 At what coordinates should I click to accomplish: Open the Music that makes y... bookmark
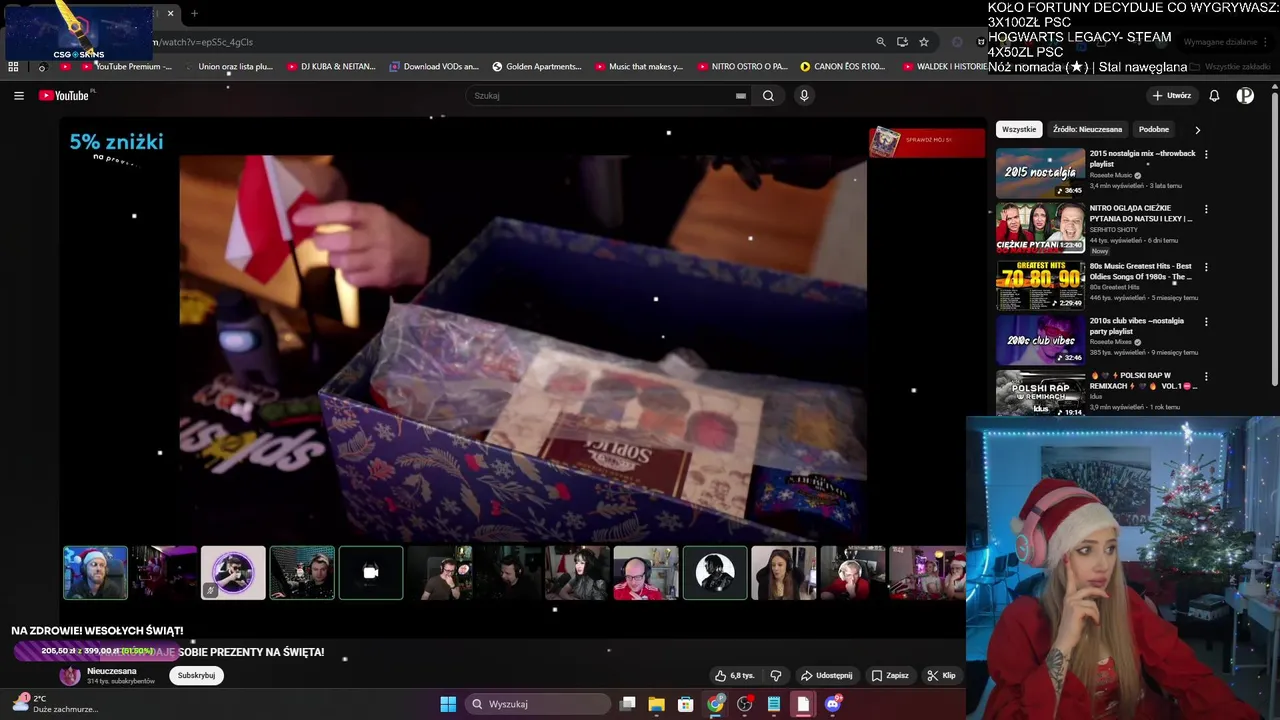(639, 67)
